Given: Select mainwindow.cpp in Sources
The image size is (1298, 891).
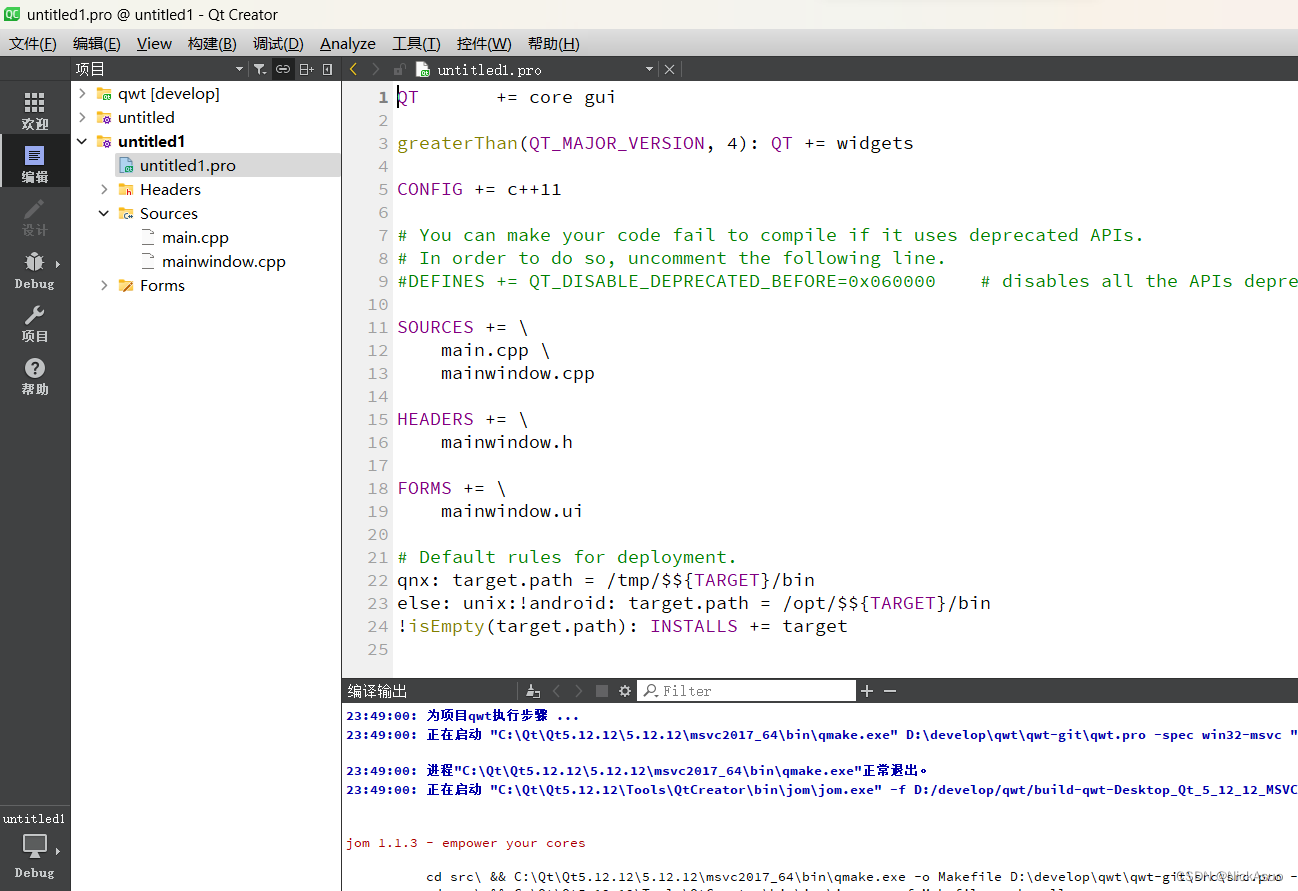Looking at the screenshot, I should click(223, 261).
